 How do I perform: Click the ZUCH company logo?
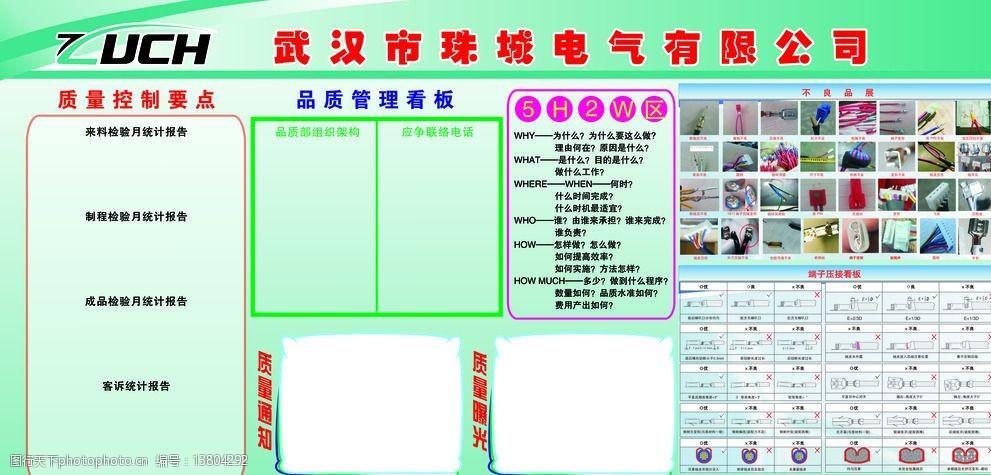133,49
